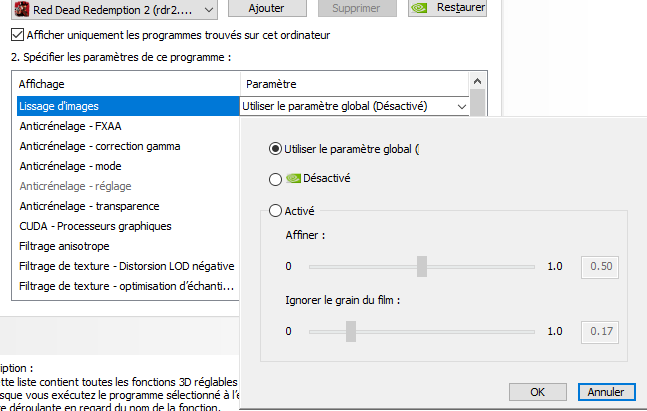Select the Activé radio button
647x411 pixels.
click(275, 211)
